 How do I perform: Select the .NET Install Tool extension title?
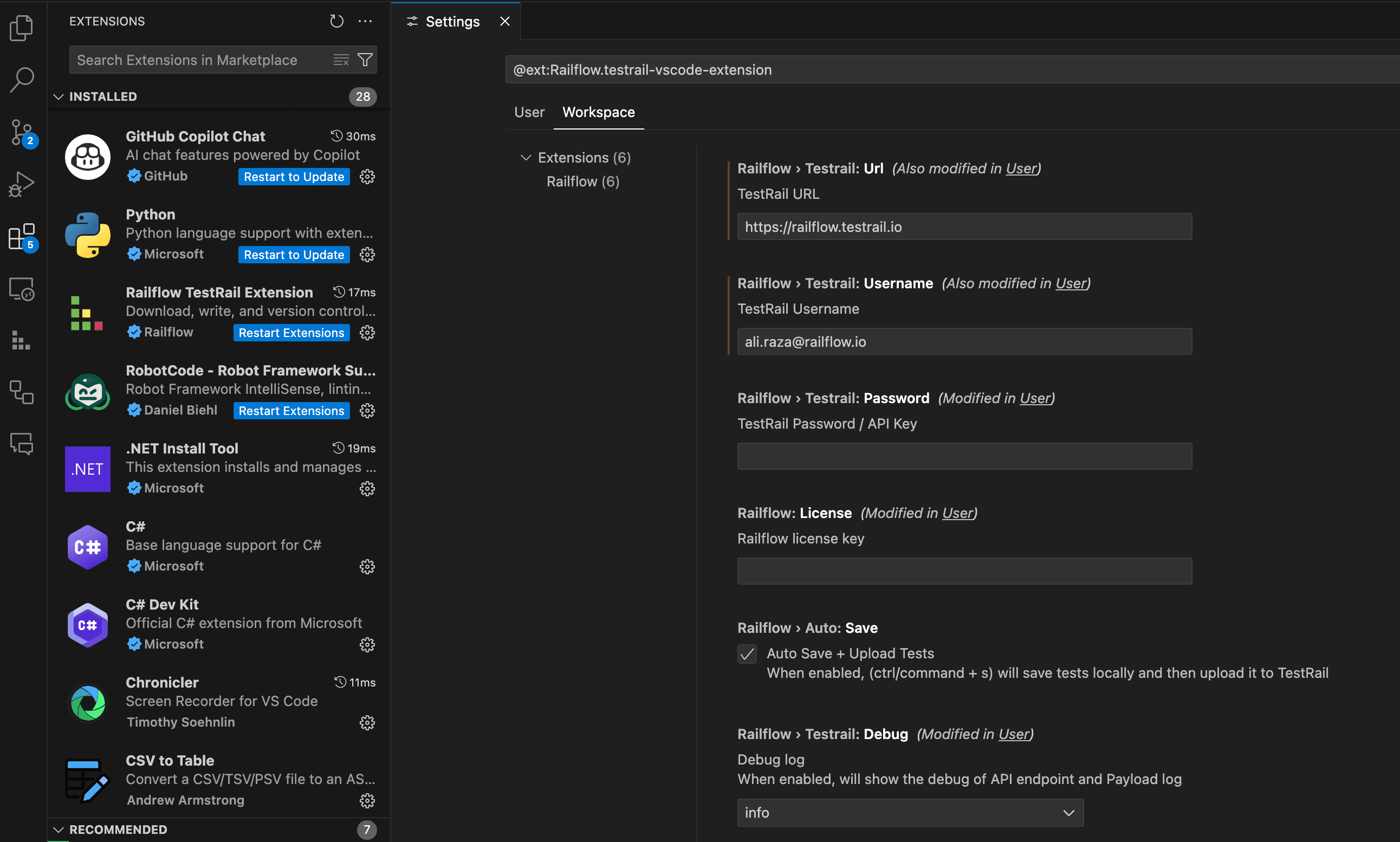point(182,448)
